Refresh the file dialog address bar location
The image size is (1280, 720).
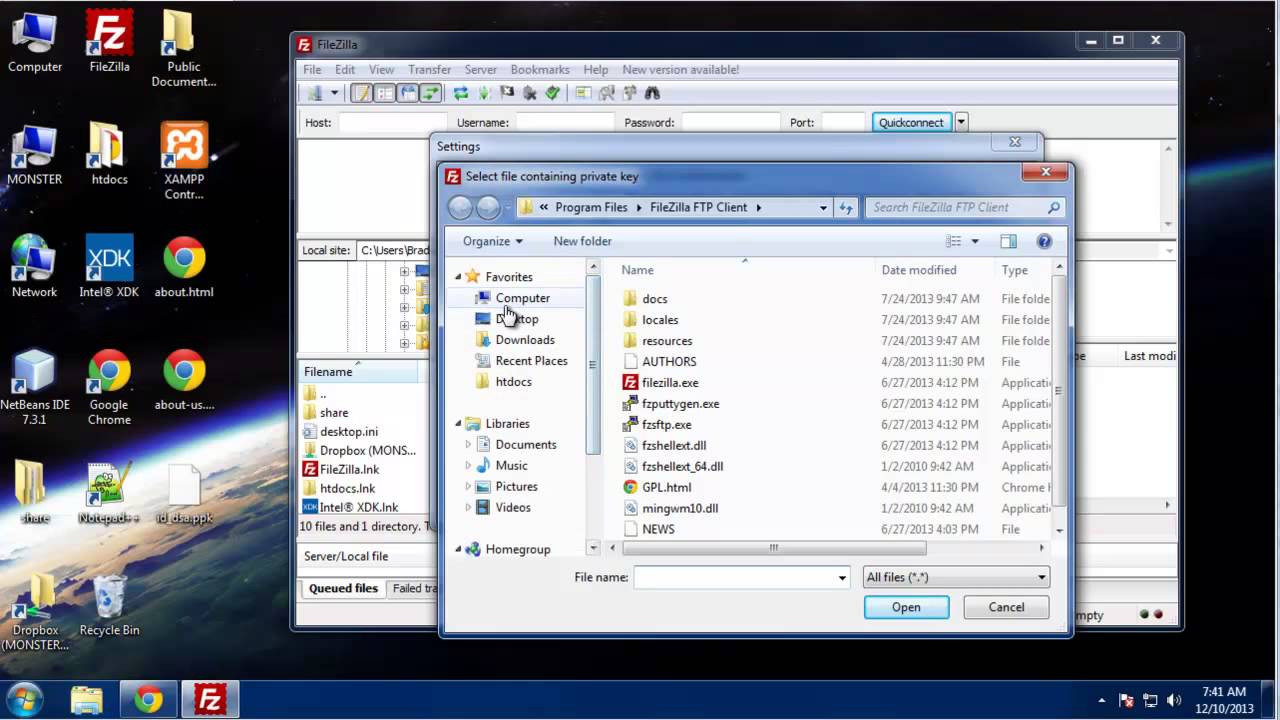(846, 207)
